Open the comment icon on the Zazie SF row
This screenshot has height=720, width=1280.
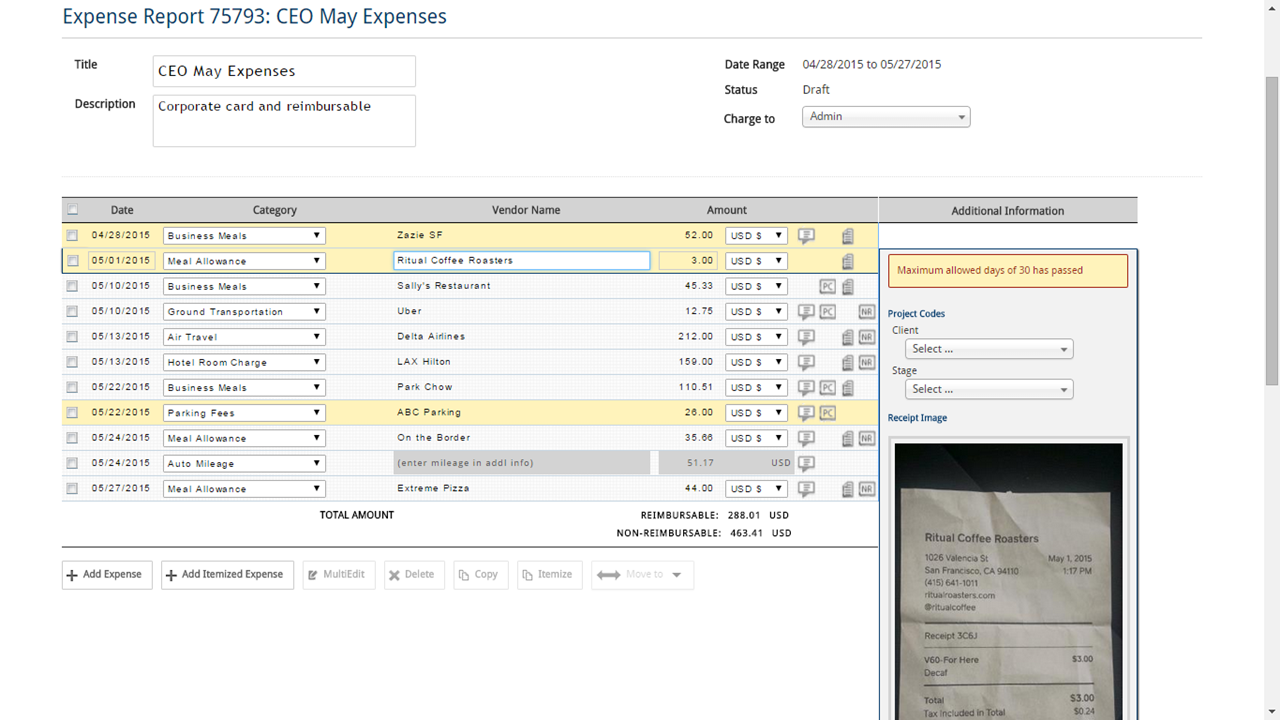click(x=806, y=236)
